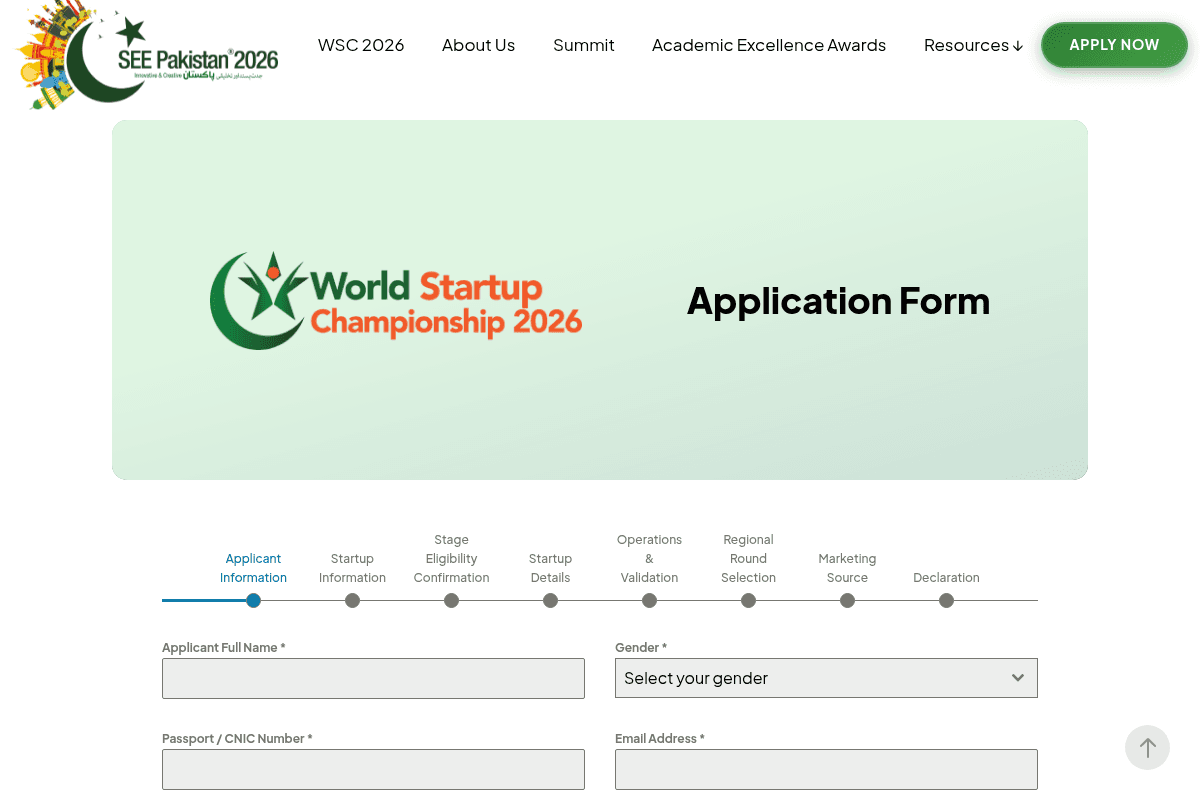Click the Email Address input field
Viewport: 1200px width, 800px height.
point(826,769)
